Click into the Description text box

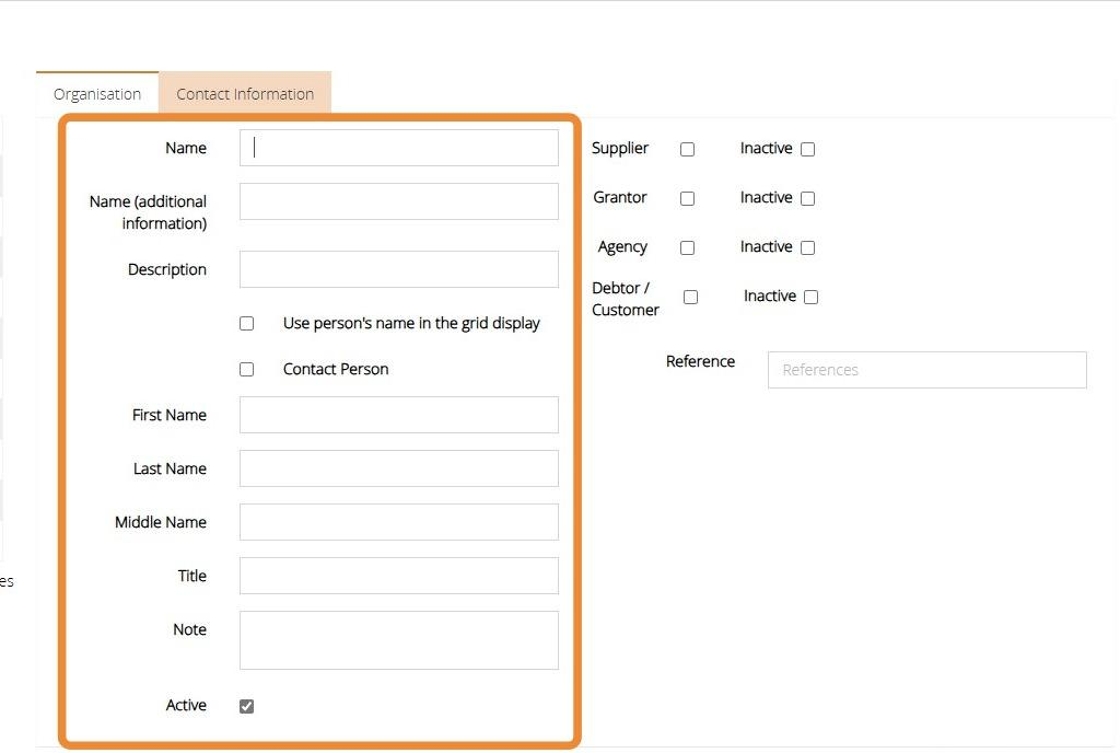pos(399,269)
